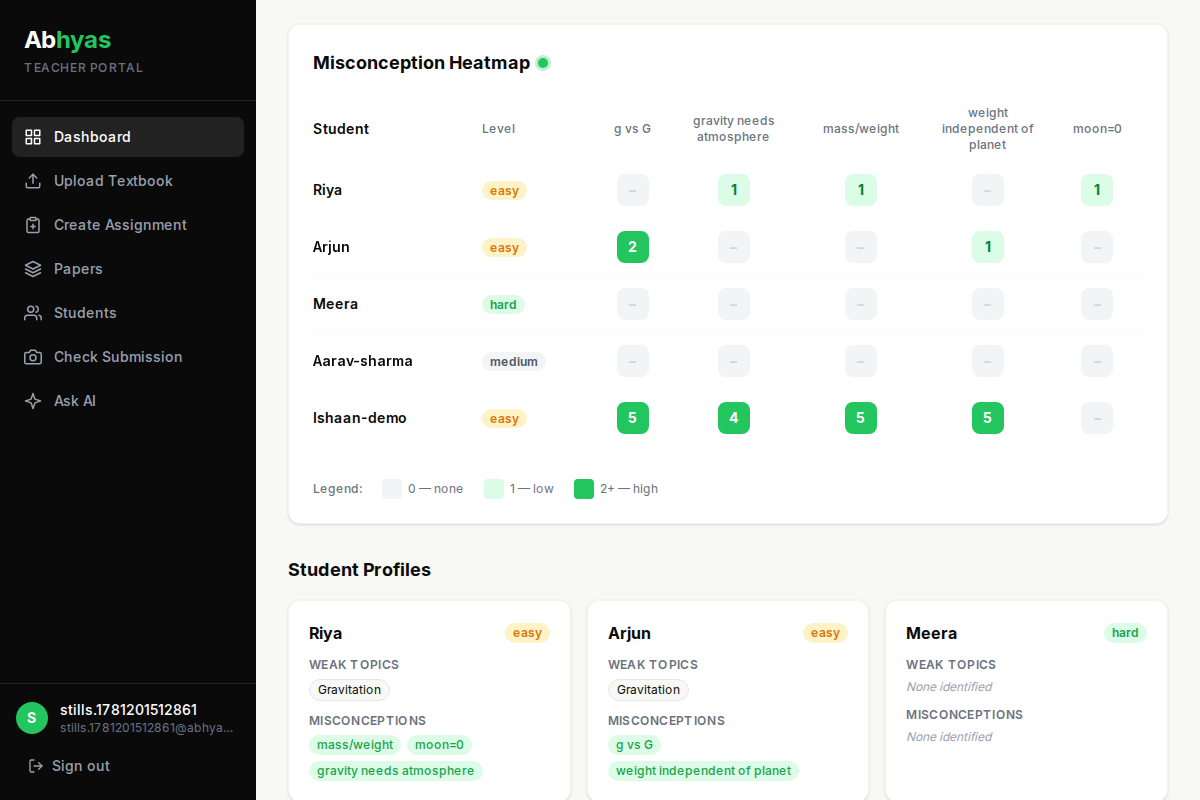The width and height of the screenshot is (1200, 800).
Task: Click Ishaan-demo's gravity needs atmosphere cell showing 4
Action: pos(734,418)
